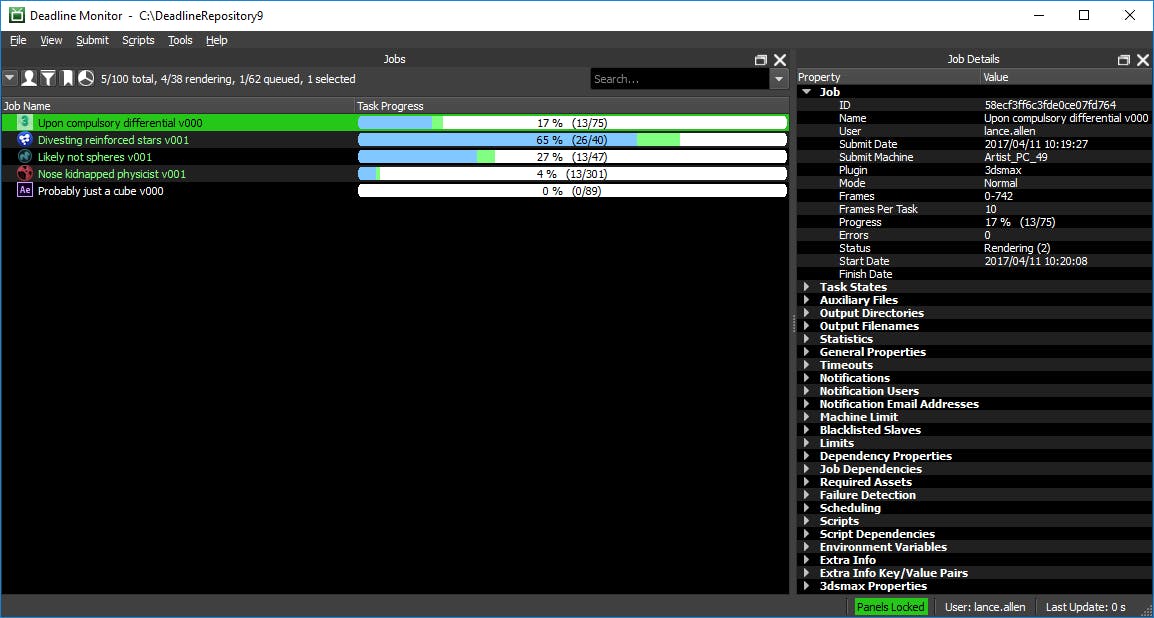The width and height of the screenshot is (1154, 618).
Task: Click the Deadline Monitor app icon in the title bar
Action: tap(15, 15)
